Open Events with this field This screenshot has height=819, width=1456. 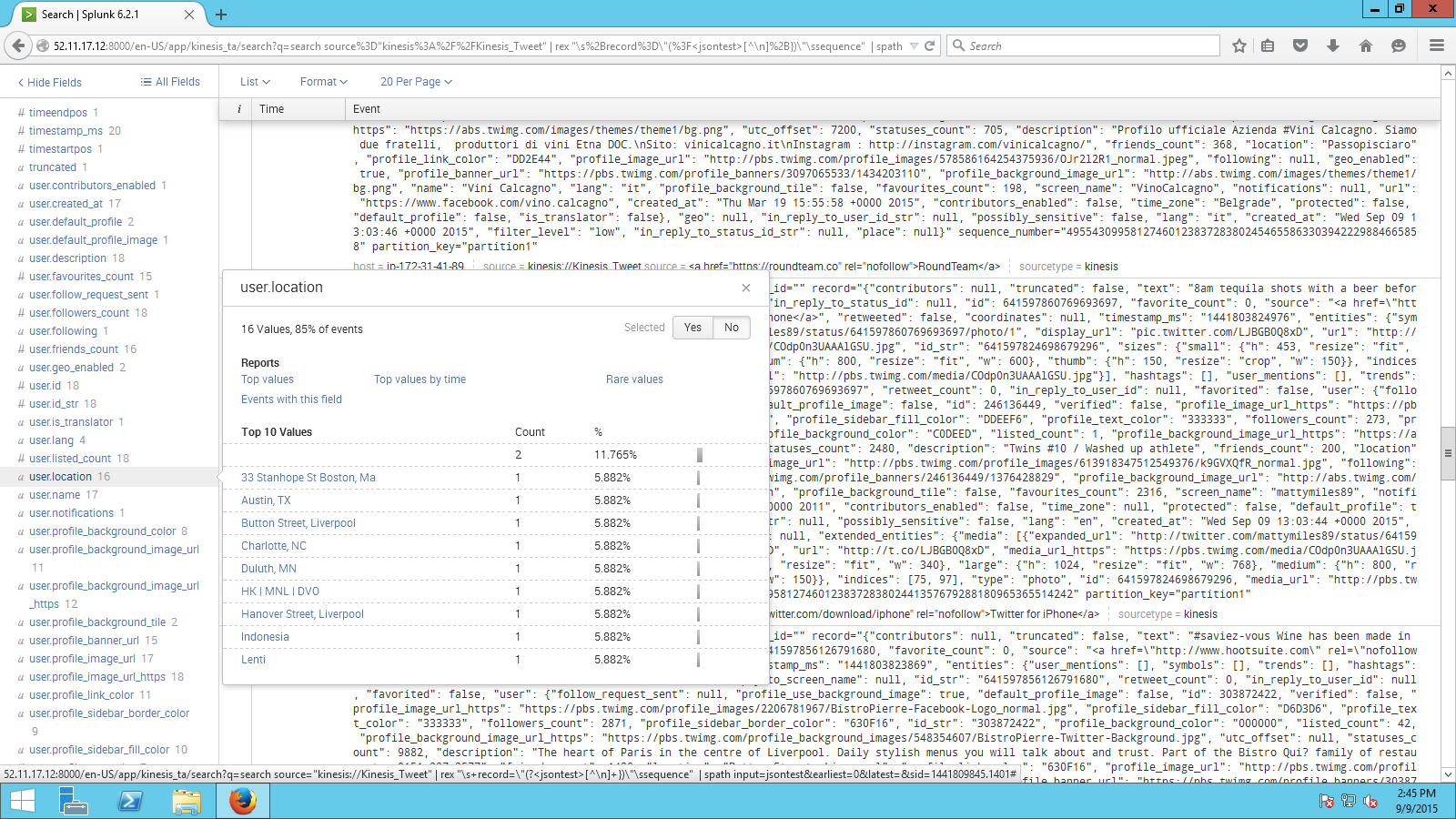[291, 399]
